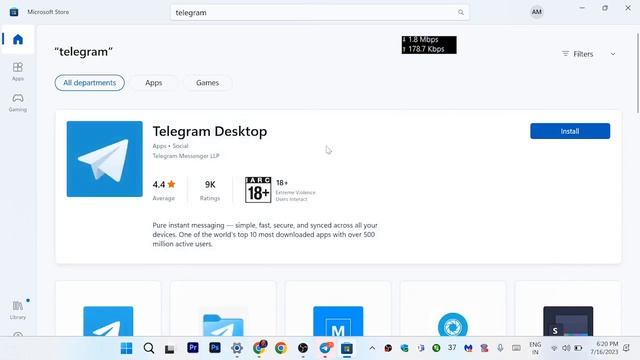Select the Games department filter

207,83
